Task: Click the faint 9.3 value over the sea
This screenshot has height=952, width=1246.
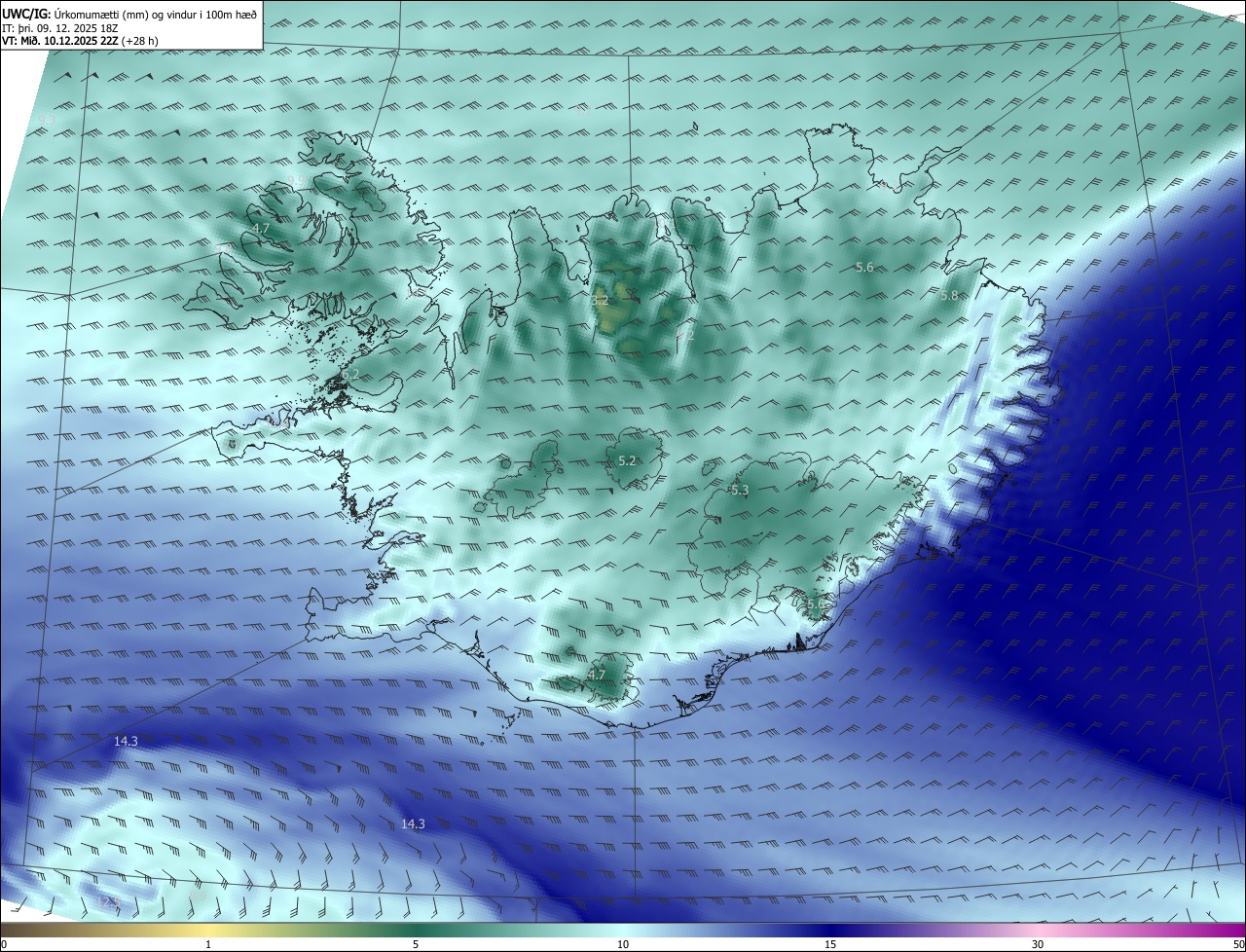Action: 46,119
